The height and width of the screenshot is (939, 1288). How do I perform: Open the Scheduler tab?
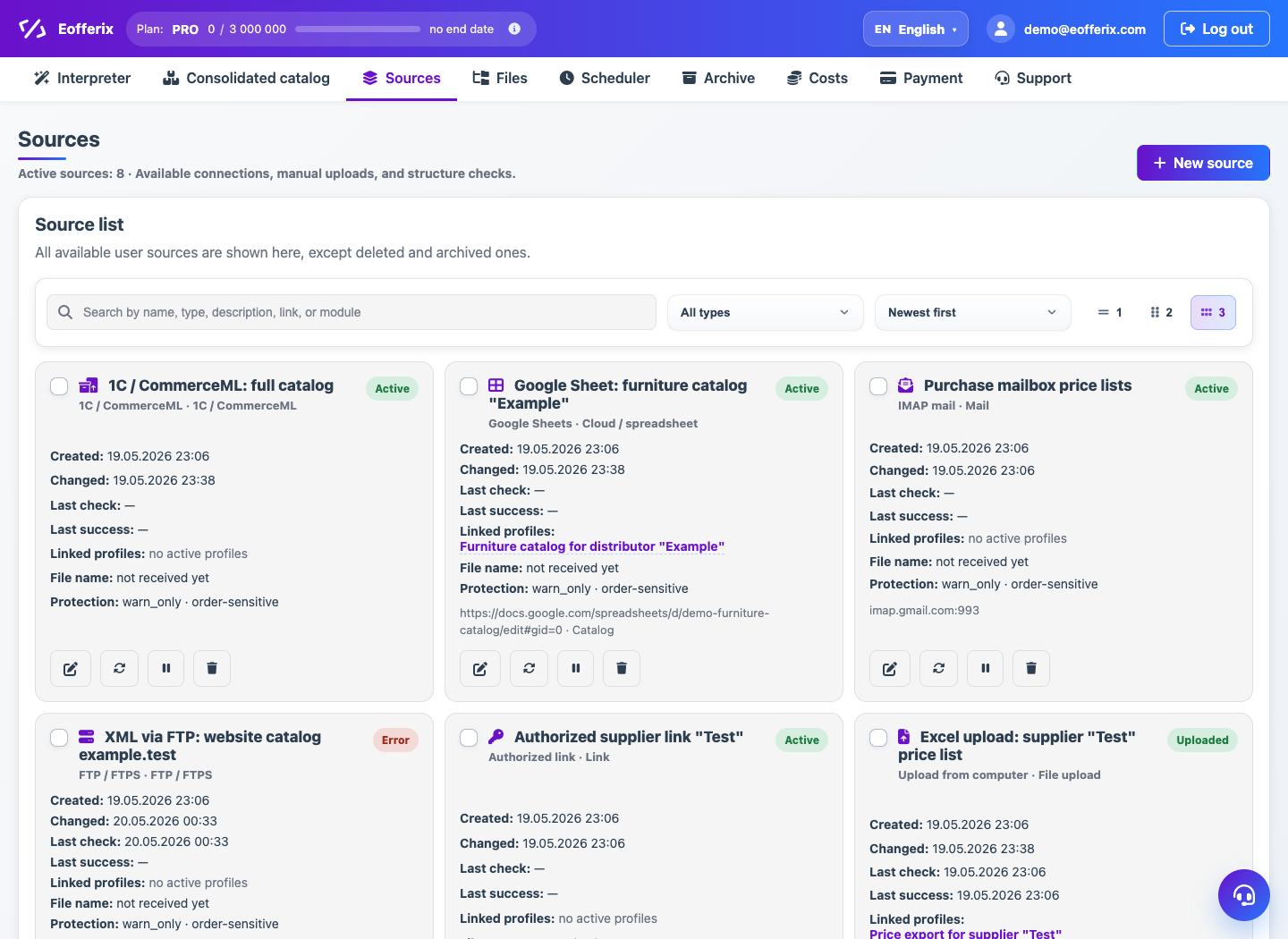[605, 78]
